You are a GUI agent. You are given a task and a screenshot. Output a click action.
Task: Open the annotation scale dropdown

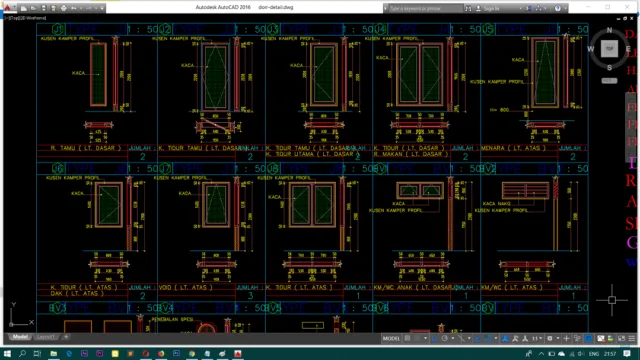[x=536, y=338]
